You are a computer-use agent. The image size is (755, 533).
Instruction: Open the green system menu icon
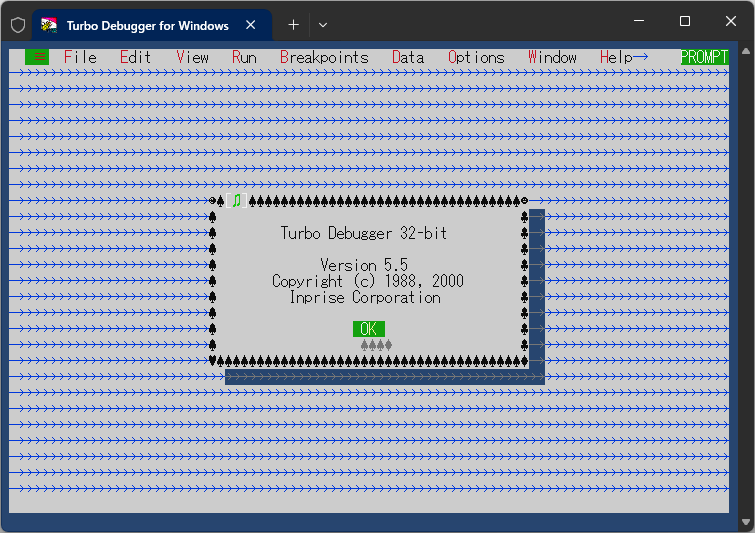tap(37, 57)
